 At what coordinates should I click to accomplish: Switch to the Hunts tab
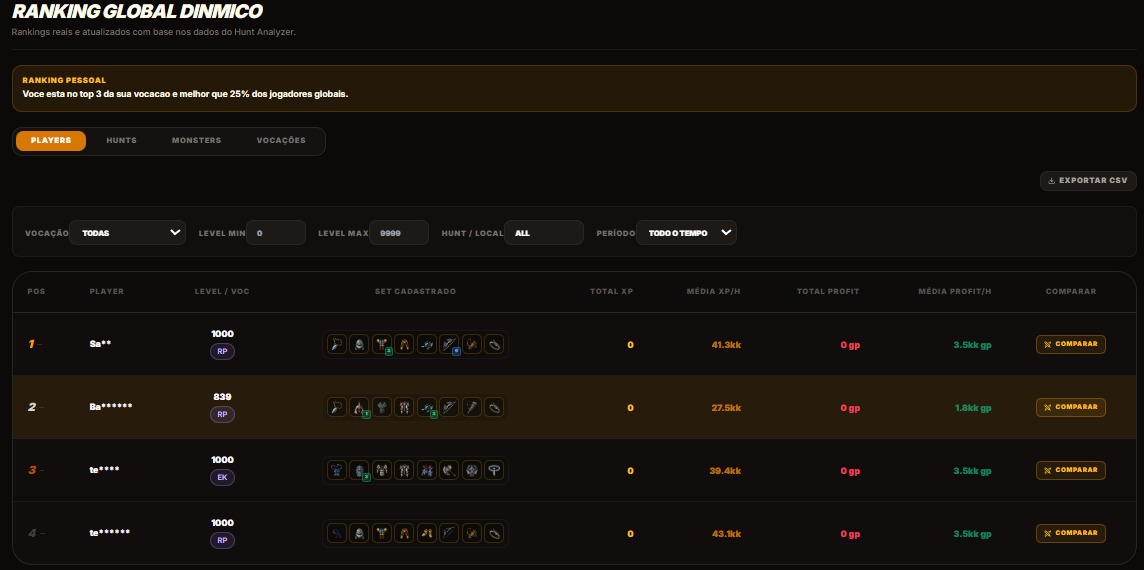121,141
